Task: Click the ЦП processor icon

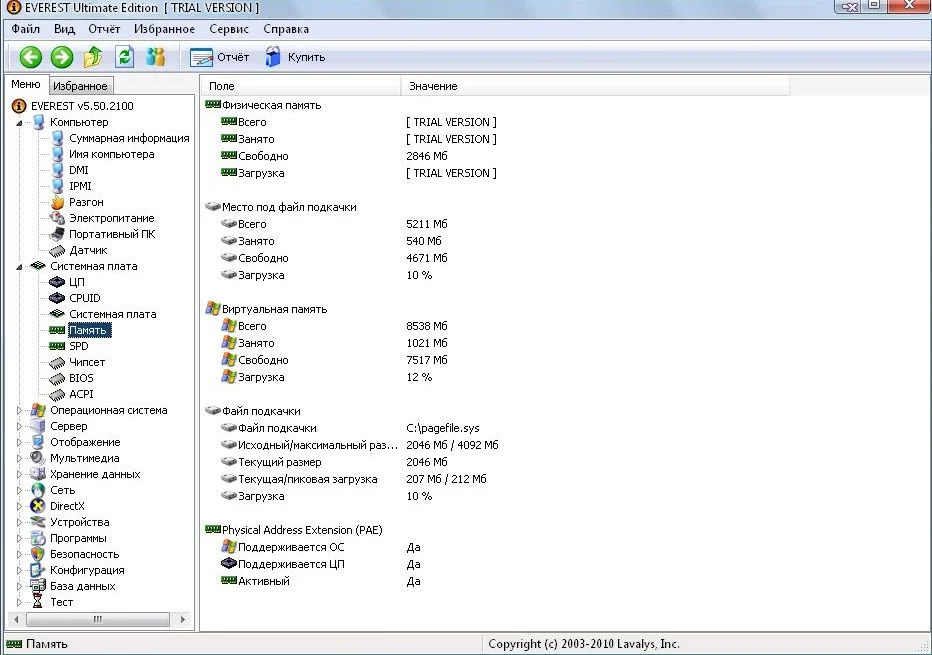Action: pos(57,282)
